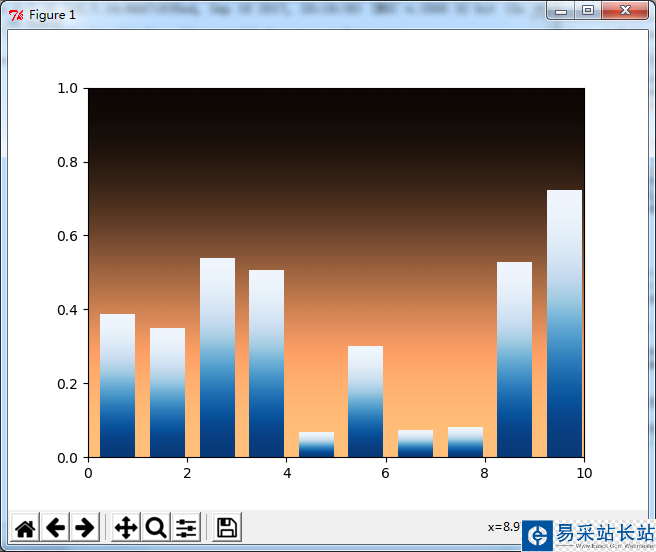This screenshot has height=552, width=656.
Task: Click the bar between x=2 and 3
Action: pos(218,357)
